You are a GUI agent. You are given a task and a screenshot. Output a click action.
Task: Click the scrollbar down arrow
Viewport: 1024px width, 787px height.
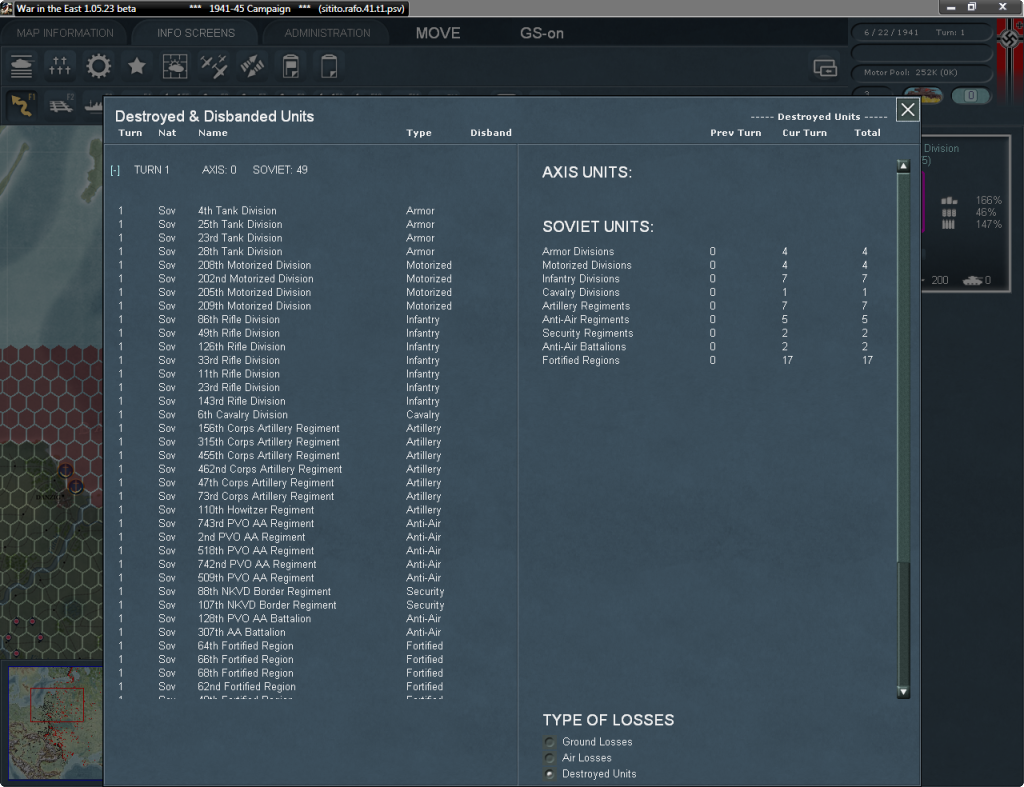tap(903, 692)
